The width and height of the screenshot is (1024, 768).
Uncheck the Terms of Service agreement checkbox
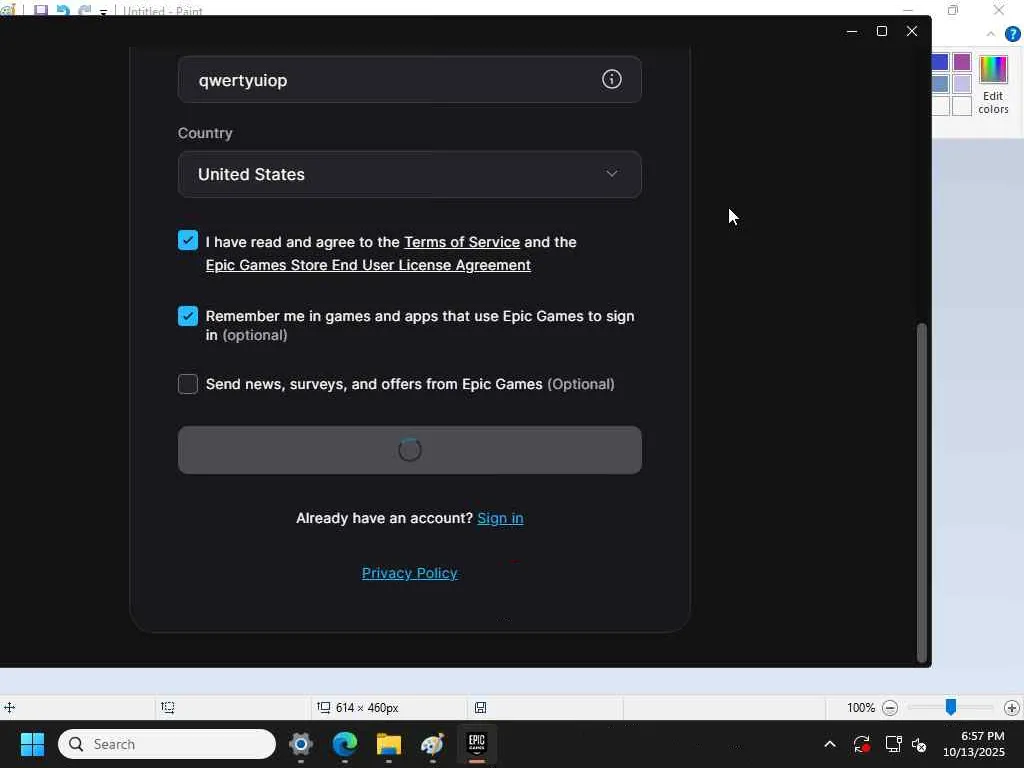point(188,240)
